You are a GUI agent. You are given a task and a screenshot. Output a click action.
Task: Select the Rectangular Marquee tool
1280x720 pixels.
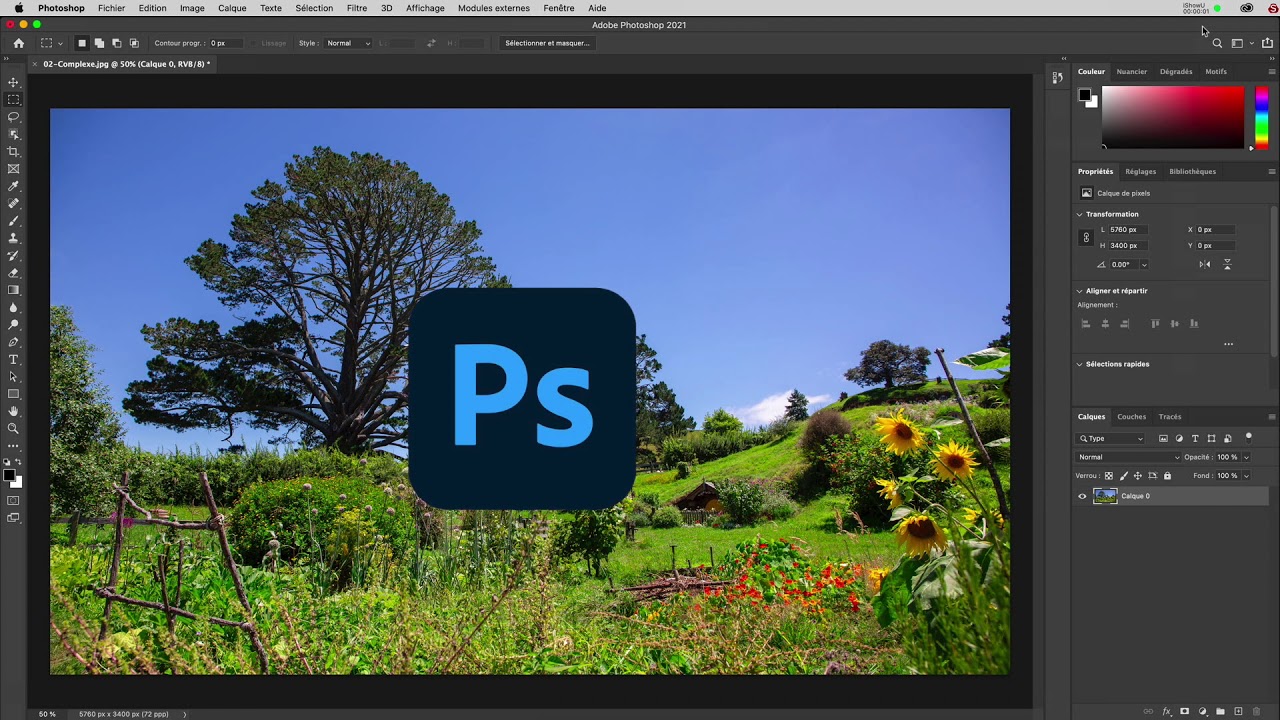click(x=14, y=100)
